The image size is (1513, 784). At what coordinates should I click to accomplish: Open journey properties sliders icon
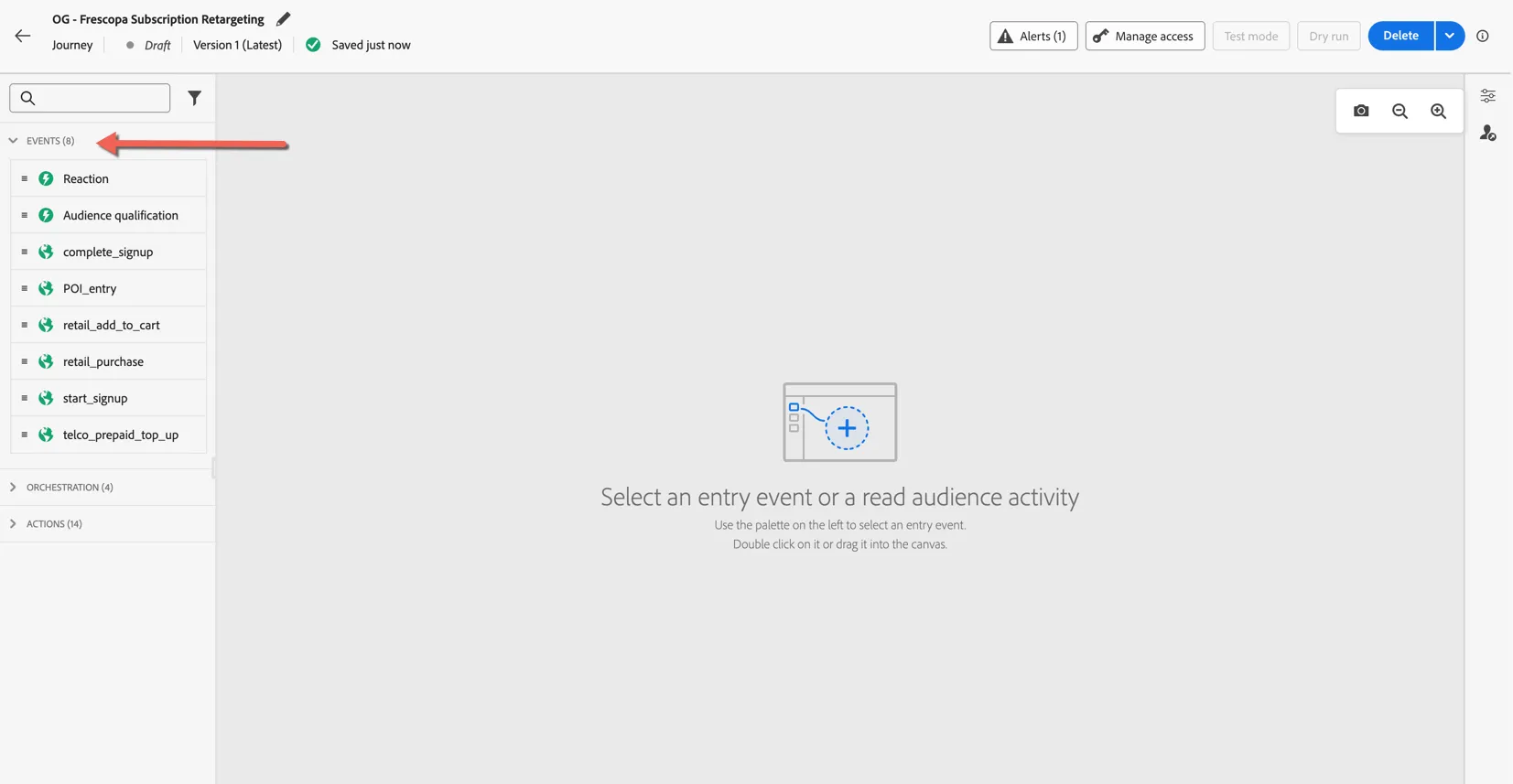pyautogui.click(x=1488, y=96)
